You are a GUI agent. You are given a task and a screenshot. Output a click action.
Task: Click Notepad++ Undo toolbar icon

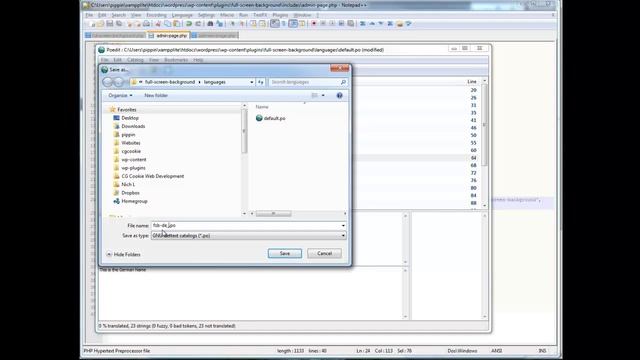[x=189, y=24]
